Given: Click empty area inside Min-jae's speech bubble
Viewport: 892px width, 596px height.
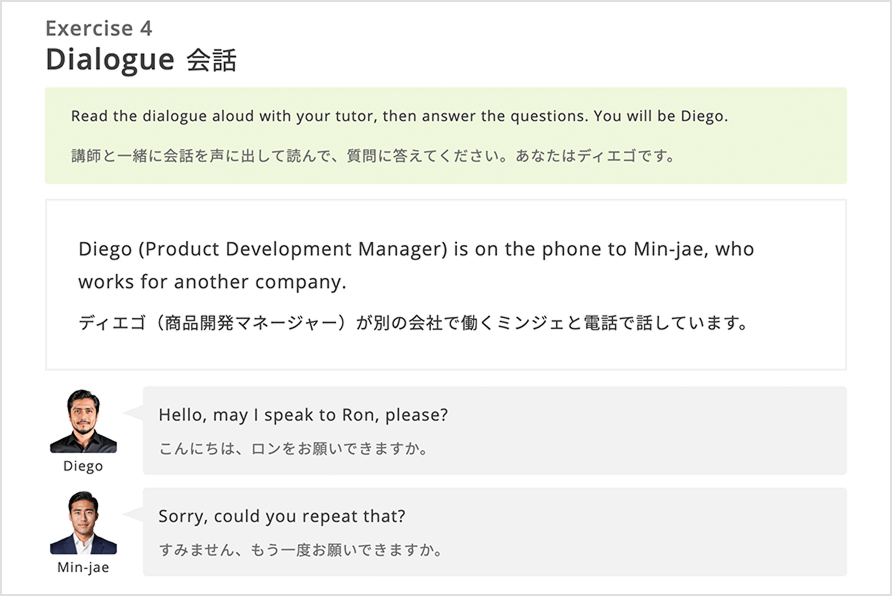Looking at the screenshot, I should click(643, 532).
